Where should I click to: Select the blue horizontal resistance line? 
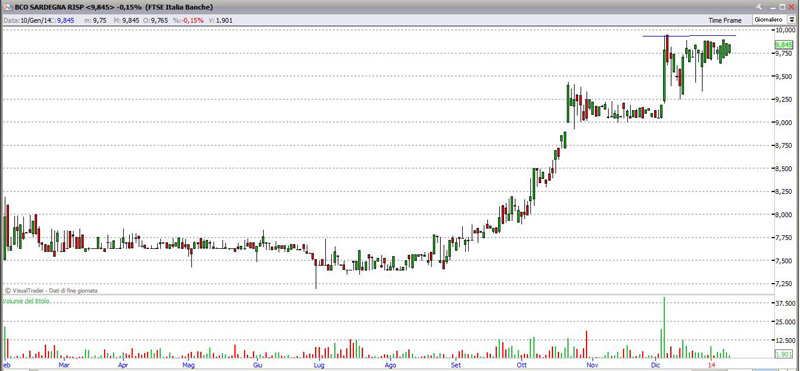pyautogui.click(x=689, y=36)
